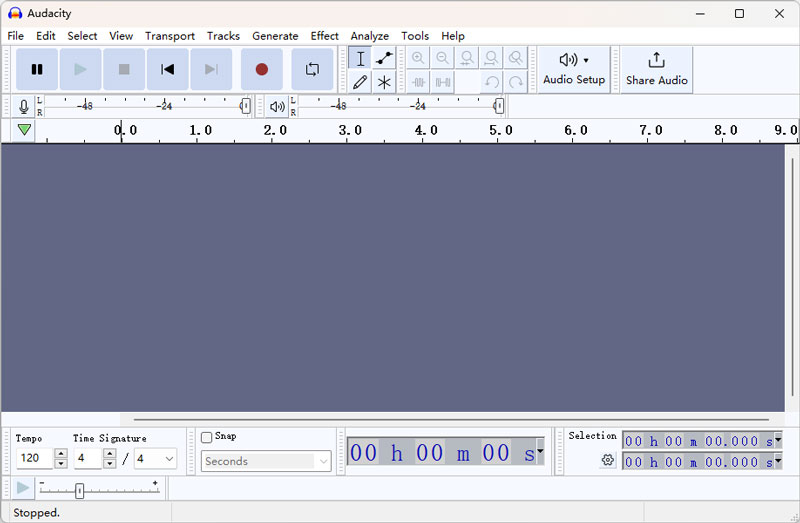Select the Draw pencil tool
The image size is (800, 523).
tap(360, 82)
